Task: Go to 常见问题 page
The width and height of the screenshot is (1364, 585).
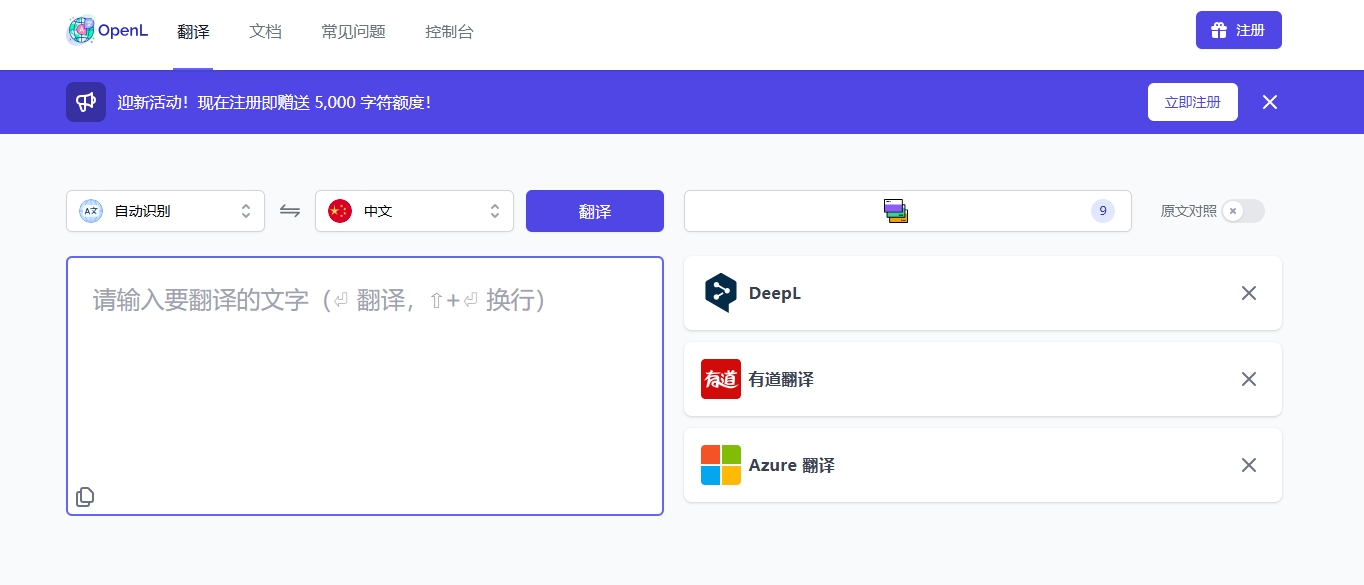Action: [x=353, y=31]
